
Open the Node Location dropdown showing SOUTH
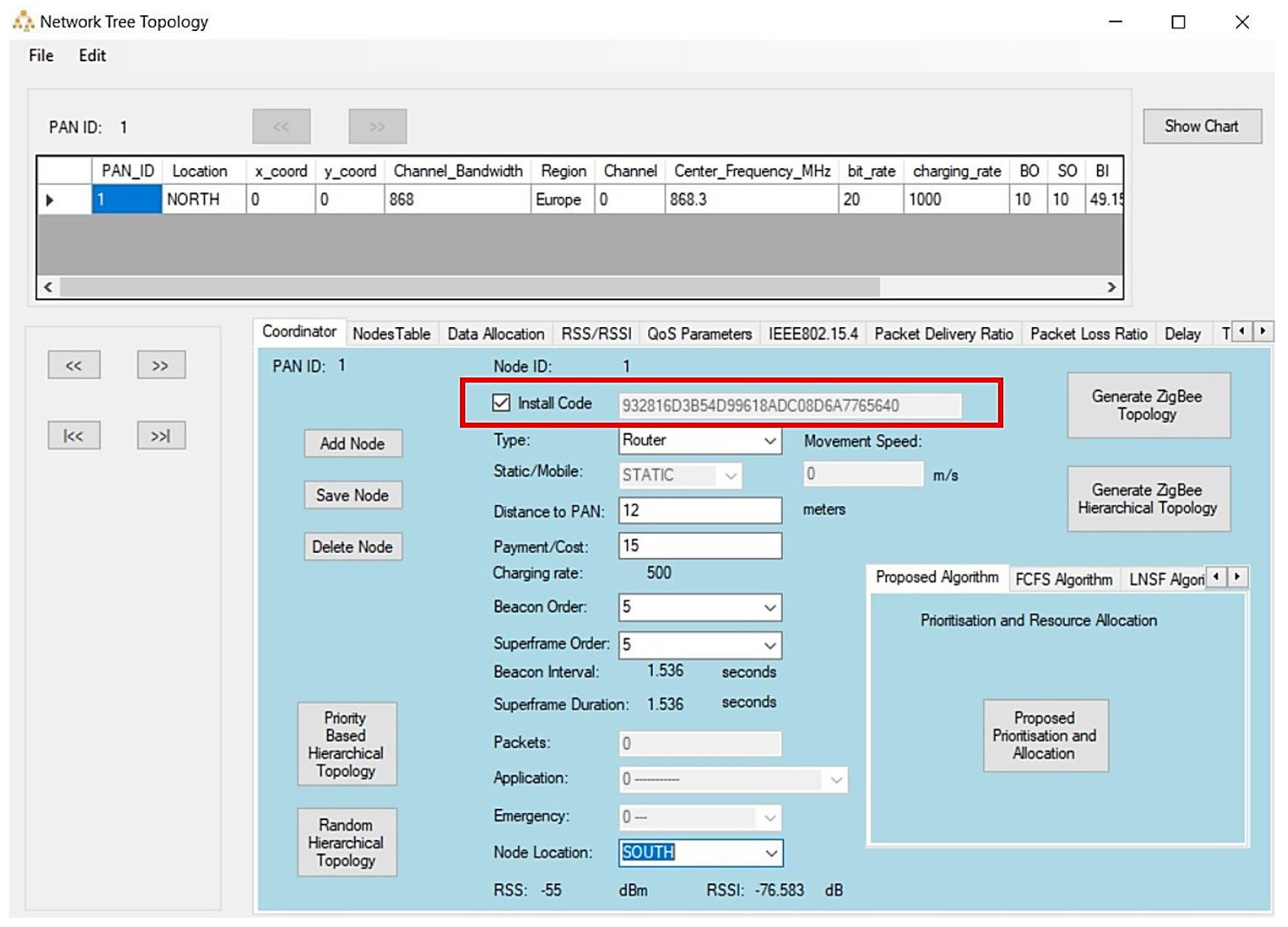click(770, 853)
